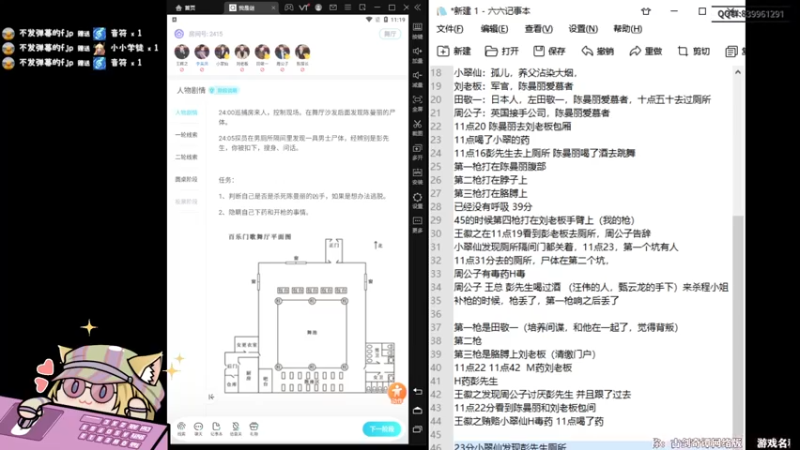Toggle the pin-on-top icon in notepad title bar
This screenshot has height=450, width=800.
tap(646, 11)
